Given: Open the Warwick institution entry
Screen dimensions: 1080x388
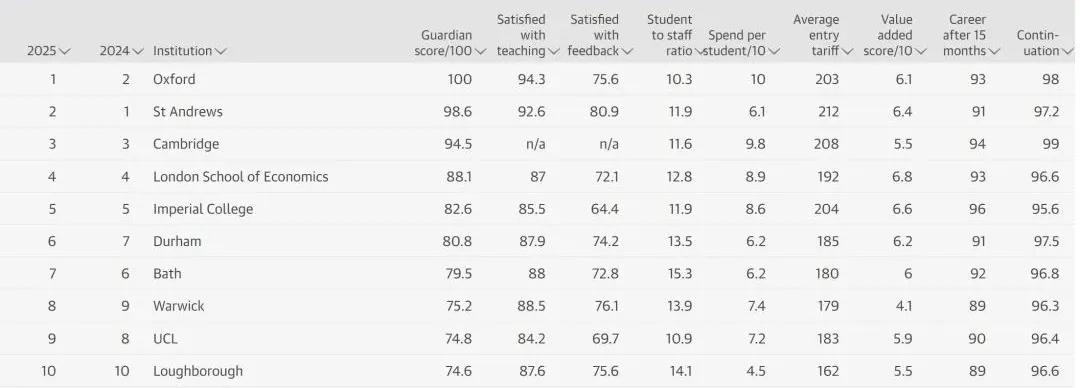Looking at the screenshot, I should pyautogui.click(x=178, y=306).
